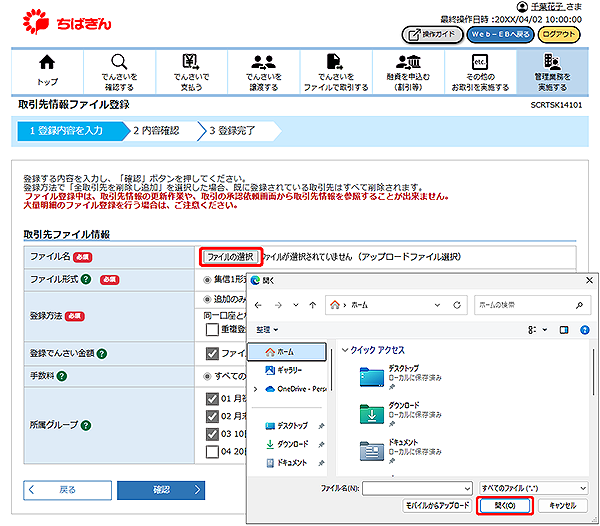This screenshot has width=600, height=526.
Task: Toggle the preview pane icon
Action: point(564,330)
